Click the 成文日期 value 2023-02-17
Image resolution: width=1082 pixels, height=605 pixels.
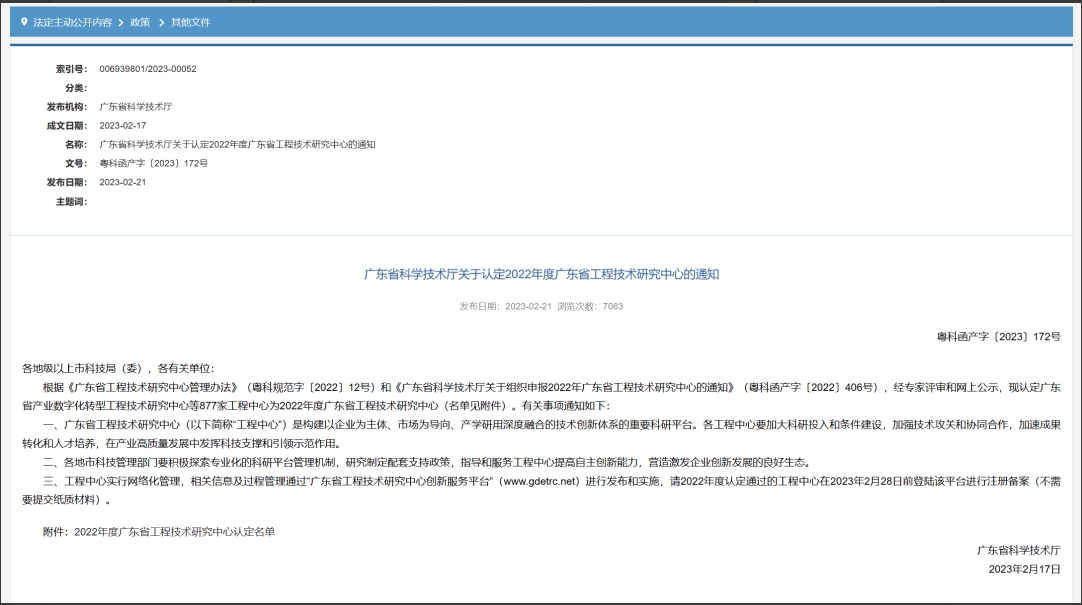pos(123,125)
